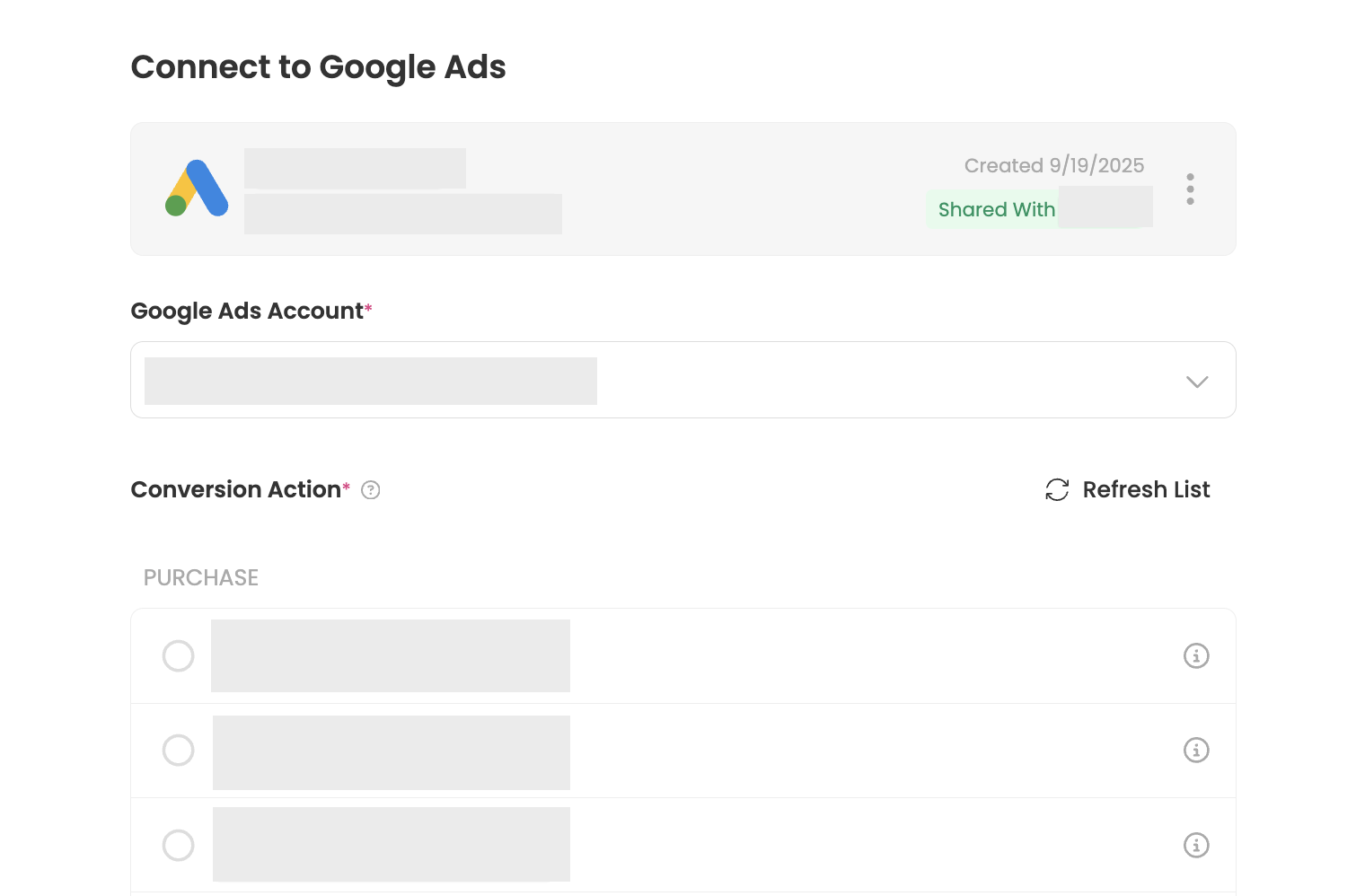Click the Refresh List text button
The width and height of the screenshot is (1356, 896).
click(1146, 489)
